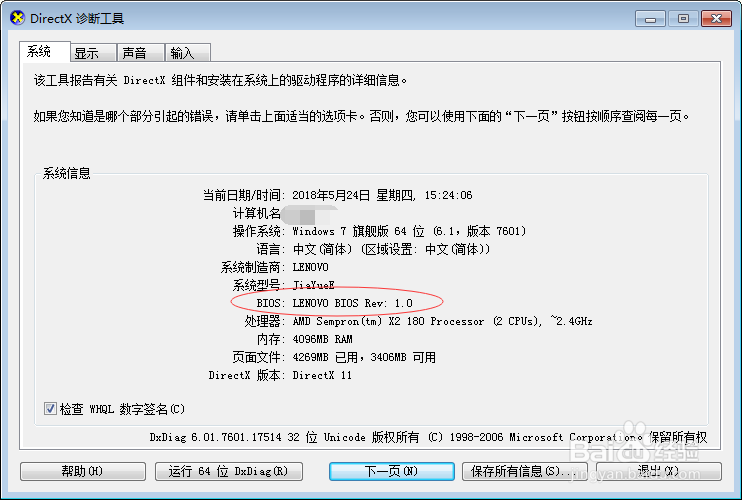Close the DirectX 诊断工具 dialog
Viewport: 742px width, 500px height.
click(x=716, y=19)
